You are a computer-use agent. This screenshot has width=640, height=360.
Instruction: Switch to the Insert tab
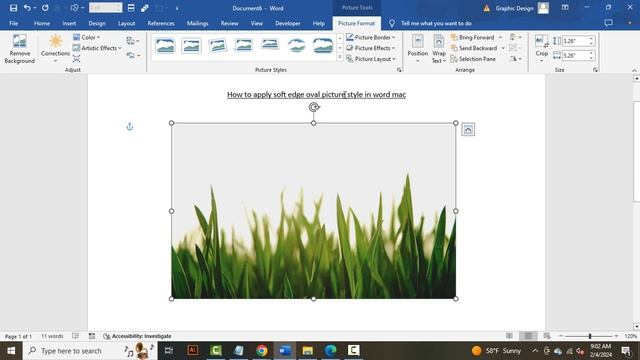tap(69, 23)
